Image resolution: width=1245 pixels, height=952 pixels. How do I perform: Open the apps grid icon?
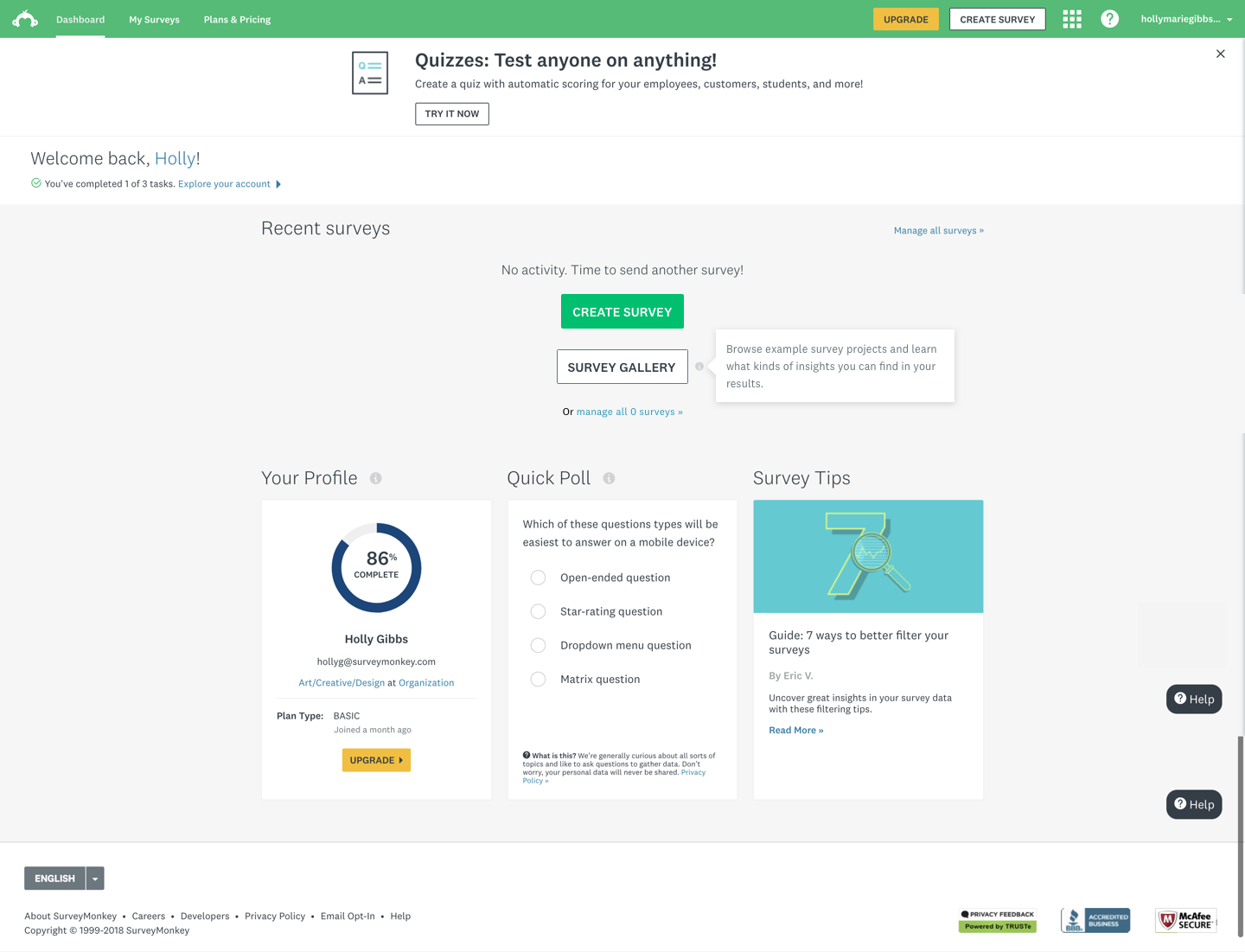(1072, 19)
